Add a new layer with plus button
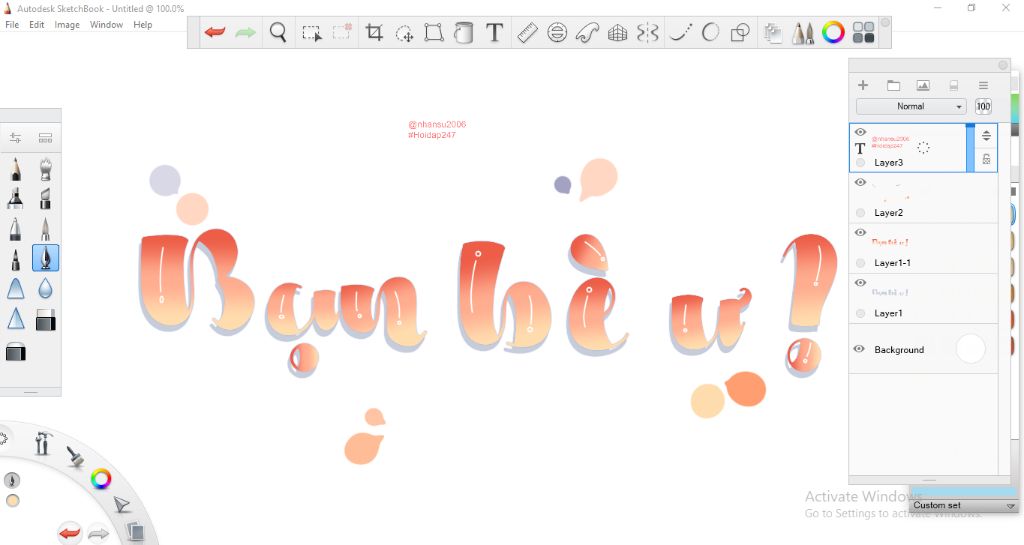The image size is (1024, 545). (863, 86)
